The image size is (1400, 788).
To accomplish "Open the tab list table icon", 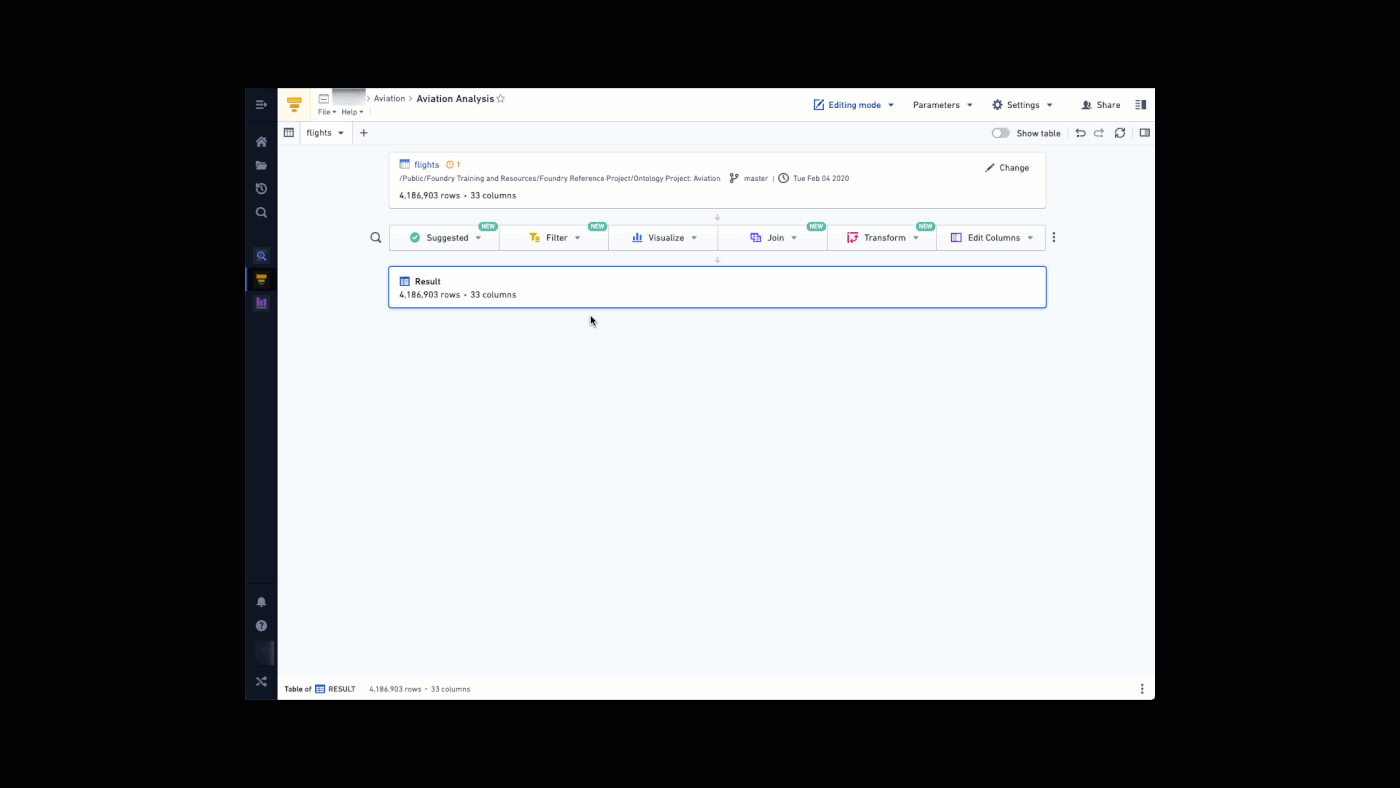I will [289, 133].
